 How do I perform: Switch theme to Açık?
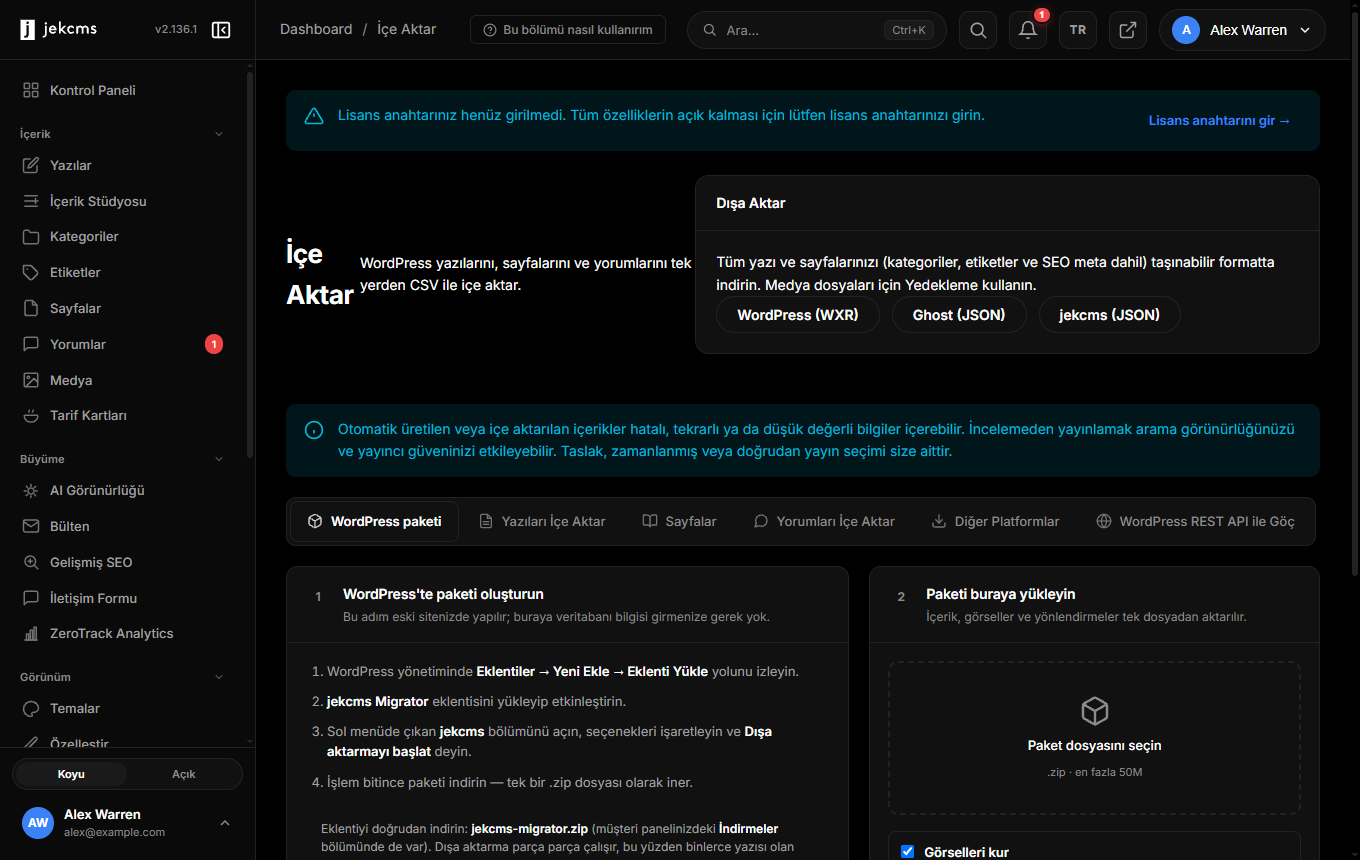(x=184, y=774)
